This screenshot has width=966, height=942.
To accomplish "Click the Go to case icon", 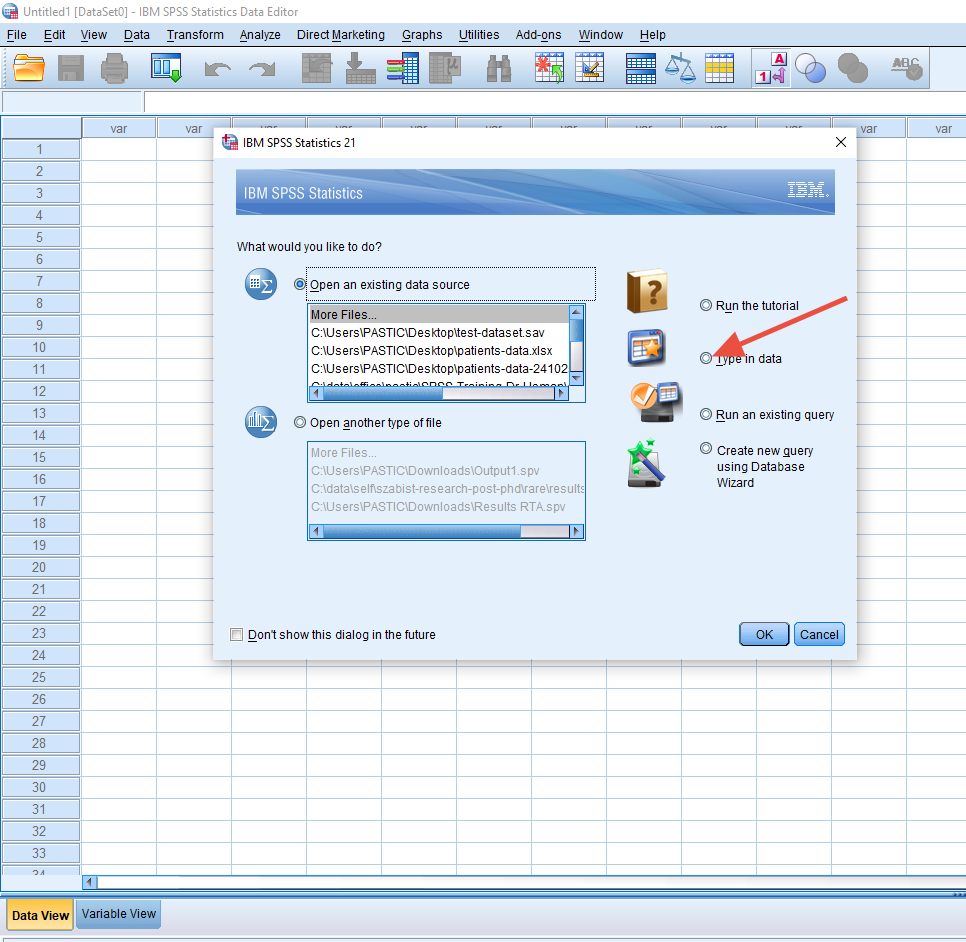I will (x=317, y=68).
